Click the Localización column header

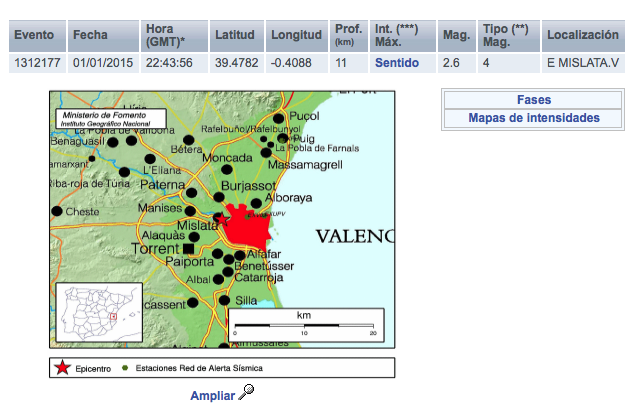583,35
